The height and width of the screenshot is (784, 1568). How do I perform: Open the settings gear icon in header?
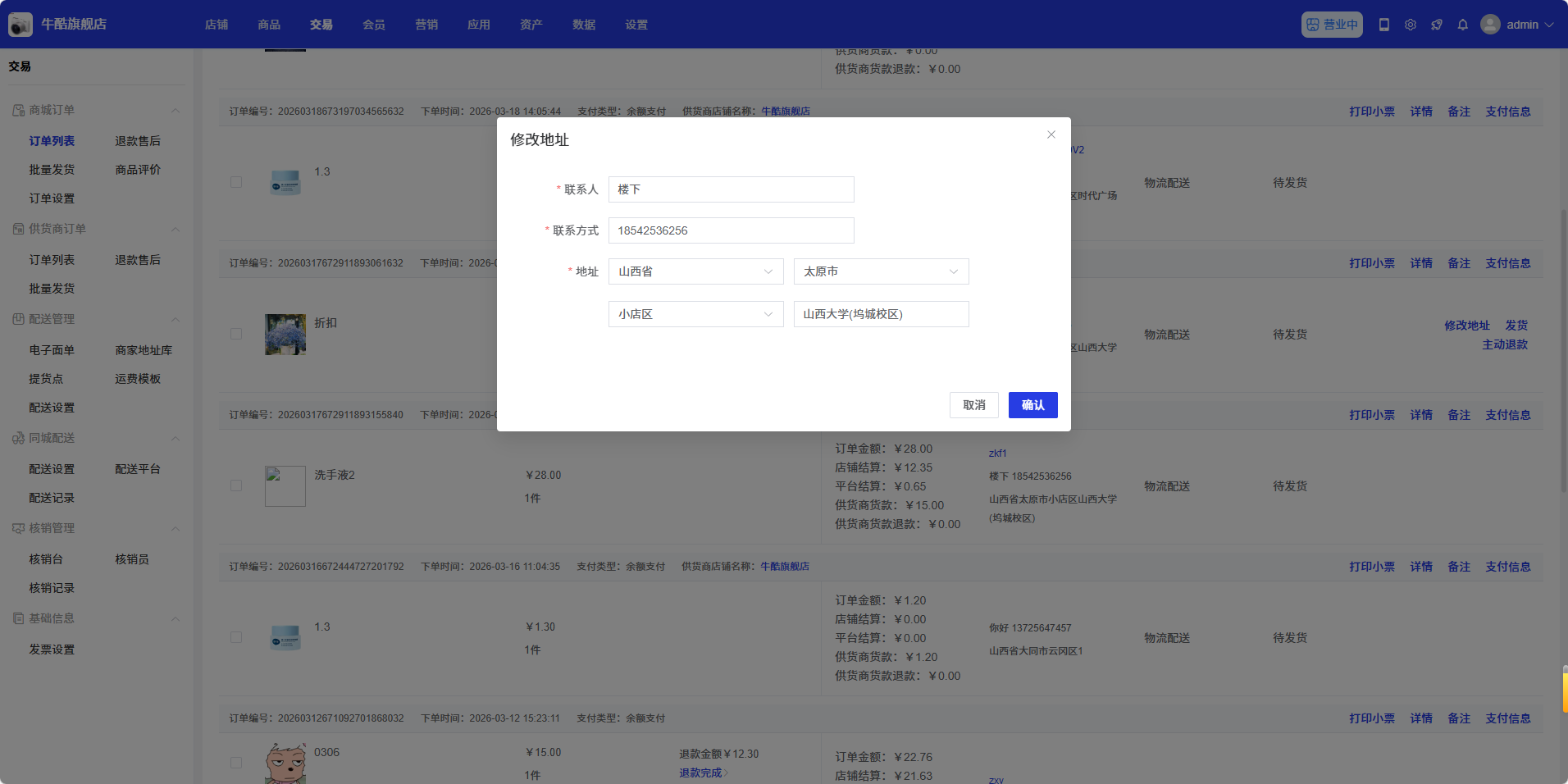point(1410,25)
